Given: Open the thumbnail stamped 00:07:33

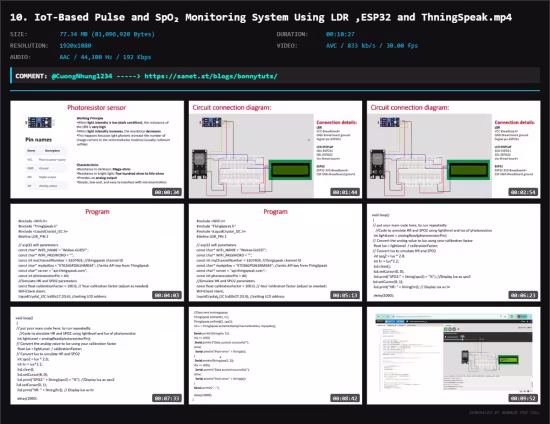Looking at the screenshot, I should tap(97, 356).
